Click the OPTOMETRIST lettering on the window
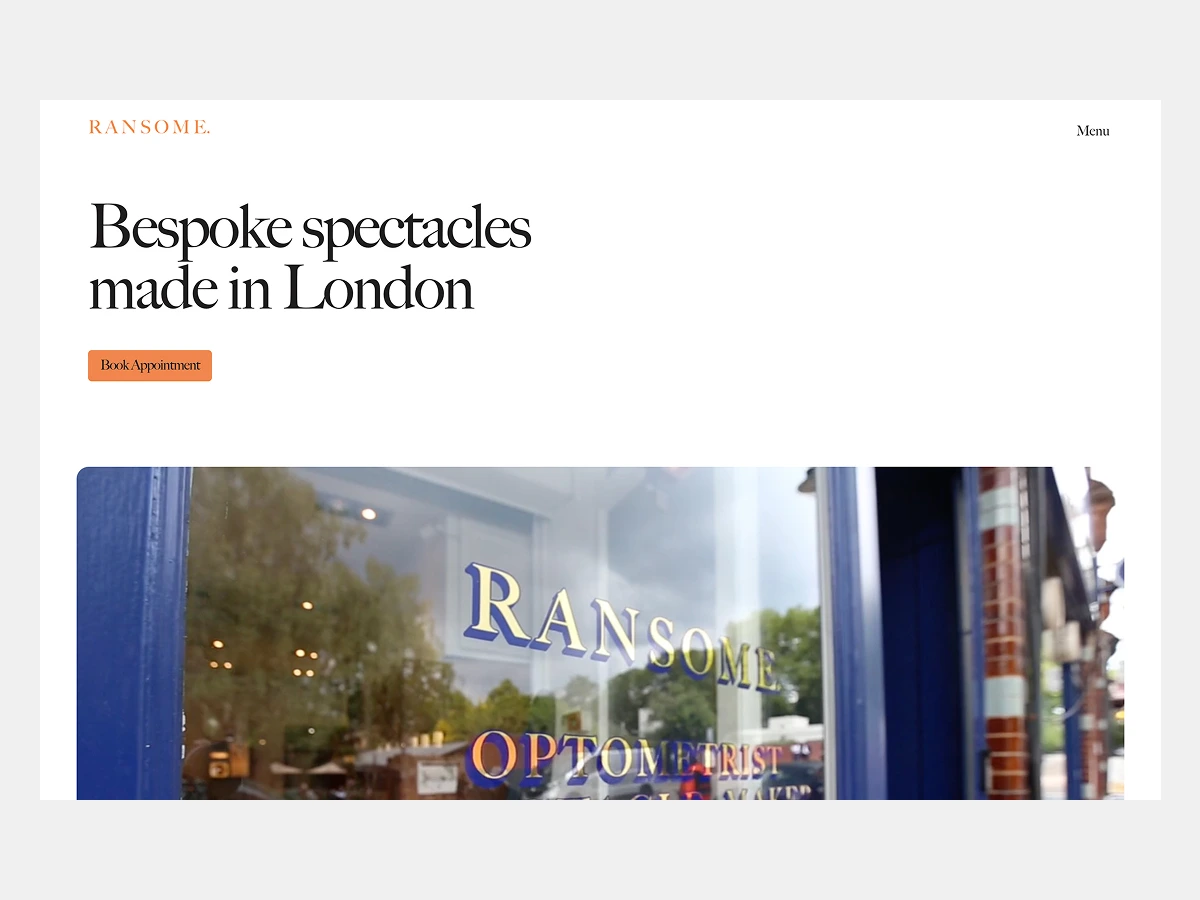The image size is (1200, 900). tap(625, 755)
